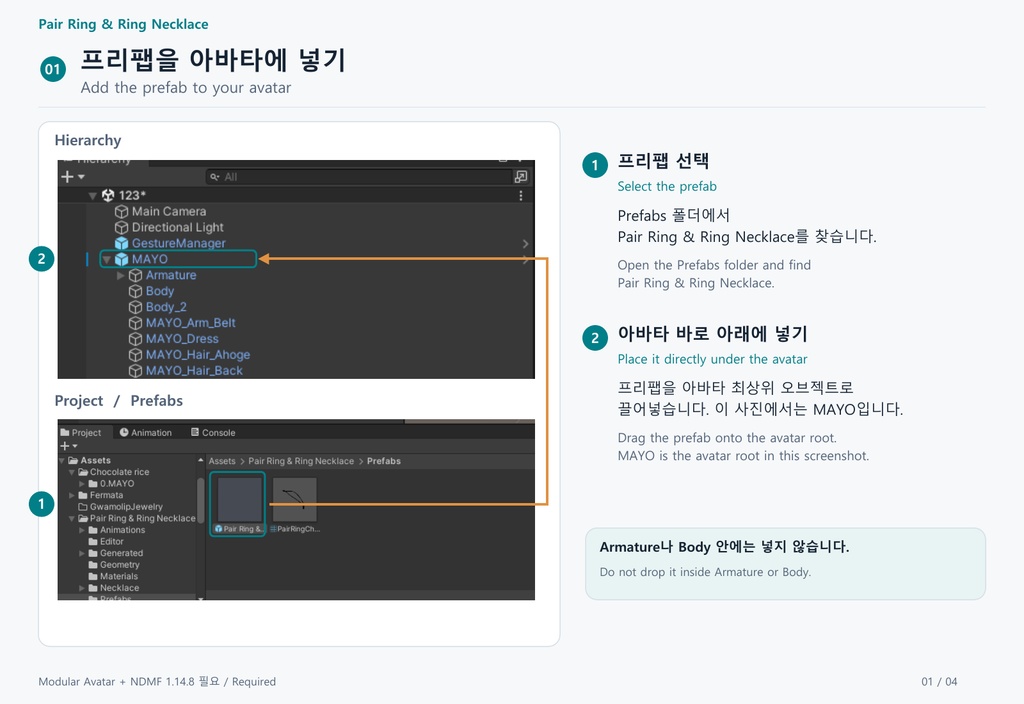Image resolution: width=1024 pixels, height=704 pixels.
Task: Click the Project folder tree scrollbar
Action: (200, 500)
